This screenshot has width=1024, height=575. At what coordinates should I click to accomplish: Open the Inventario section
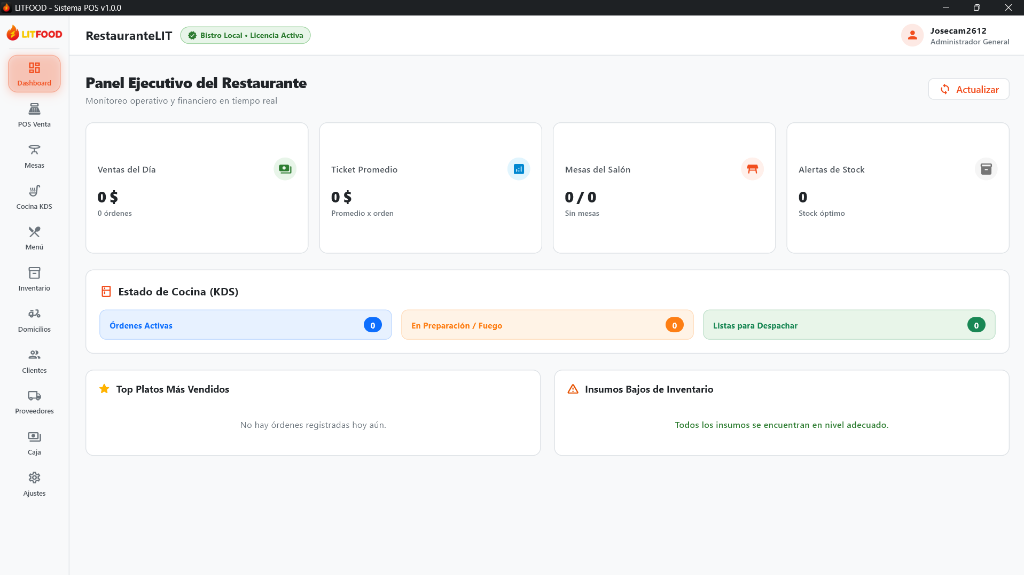34,280
